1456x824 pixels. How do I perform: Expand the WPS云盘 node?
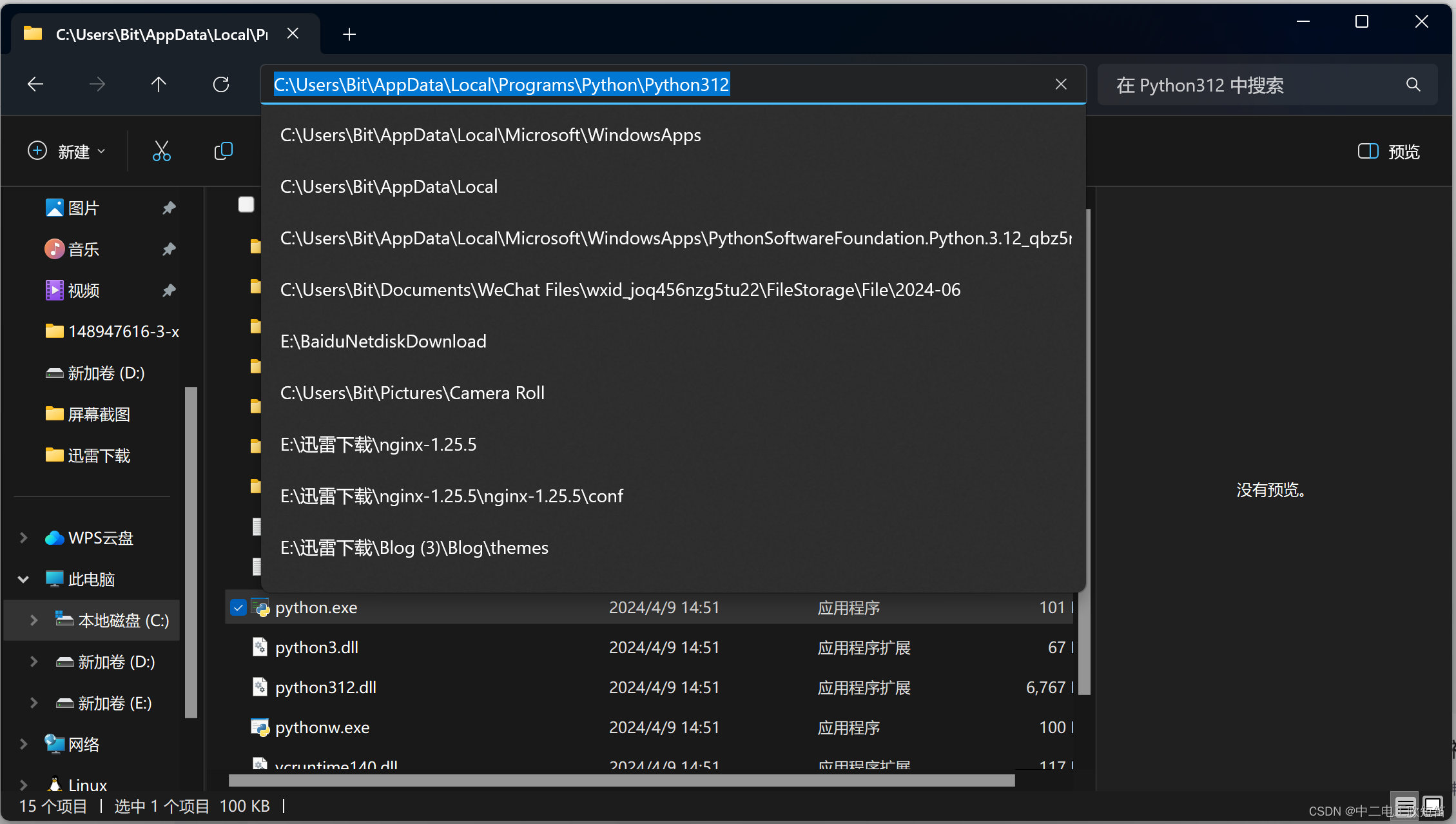tap(23, 538)
